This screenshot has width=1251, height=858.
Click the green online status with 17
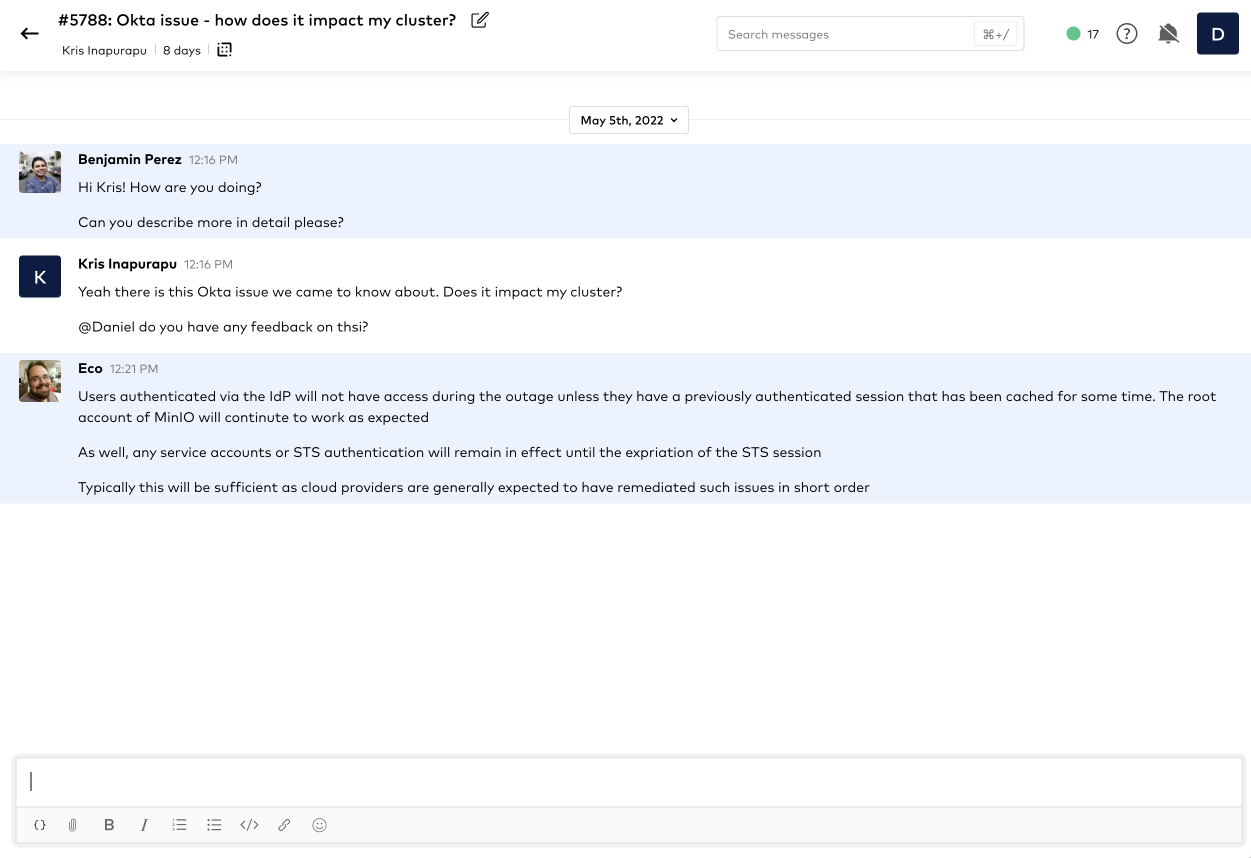click(1083, 34)
